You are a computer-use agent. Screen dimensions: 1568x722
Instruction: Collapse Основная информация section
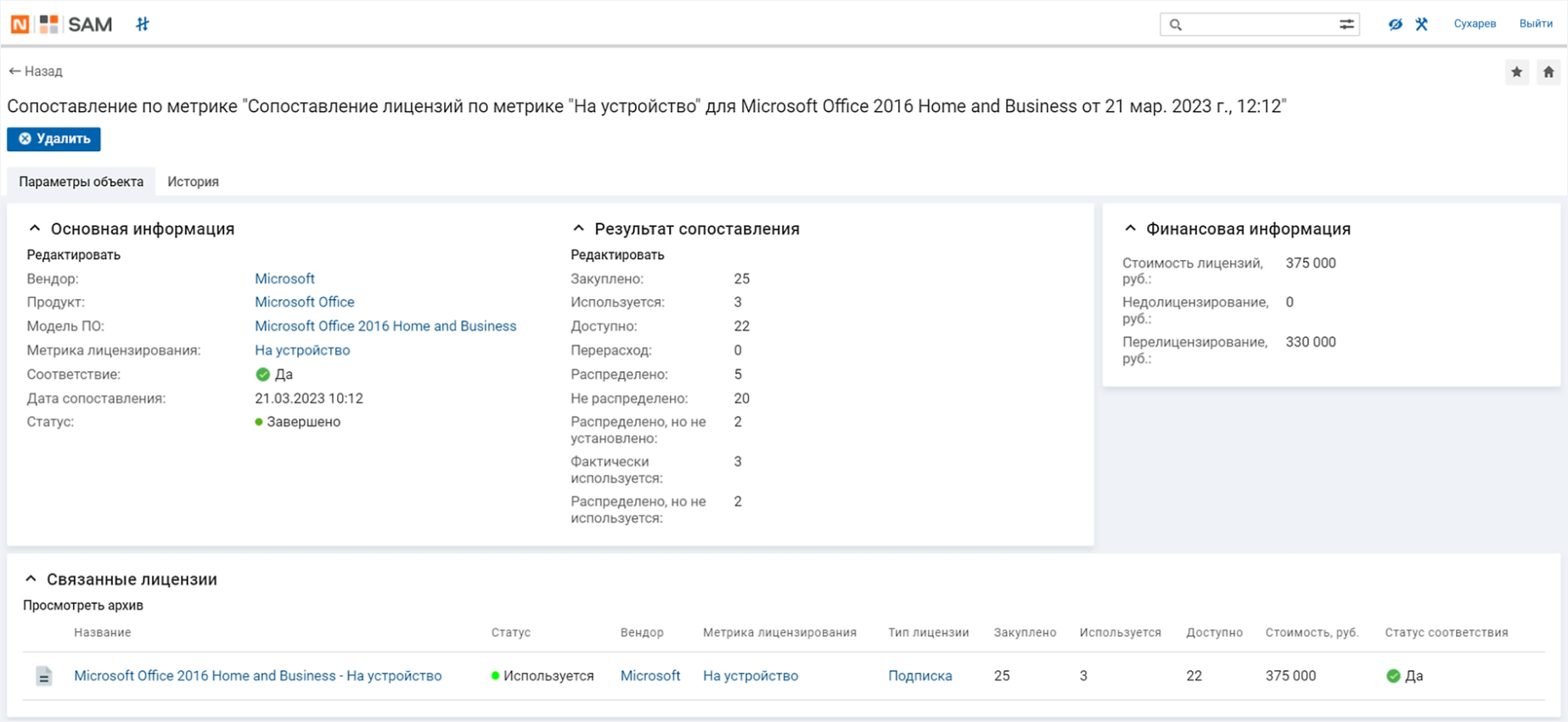[35, 228]
